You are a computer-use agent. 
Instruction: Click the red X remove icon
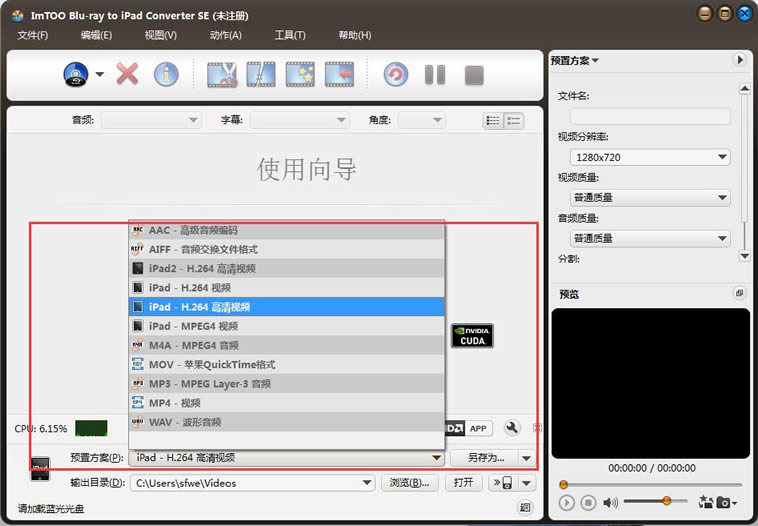127,74
